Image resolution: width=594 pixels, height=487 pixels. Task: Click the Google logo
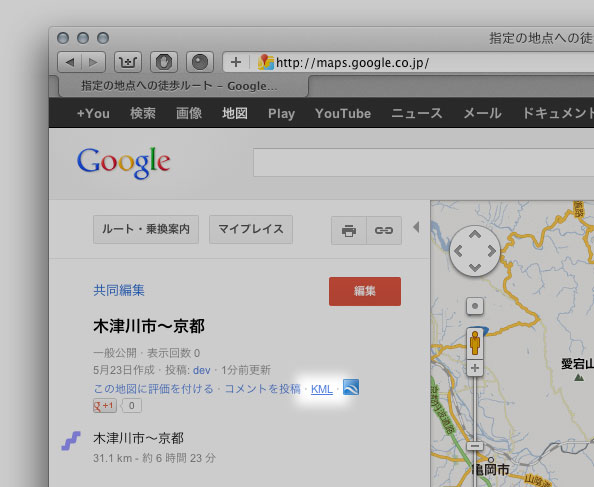coord(124,163)
